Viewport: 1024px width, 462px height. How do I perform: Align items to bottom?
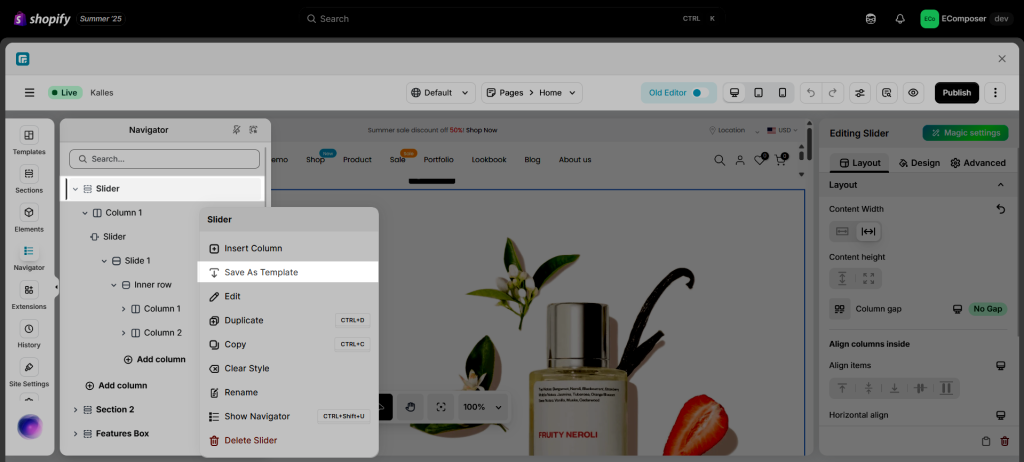point(895,388)
